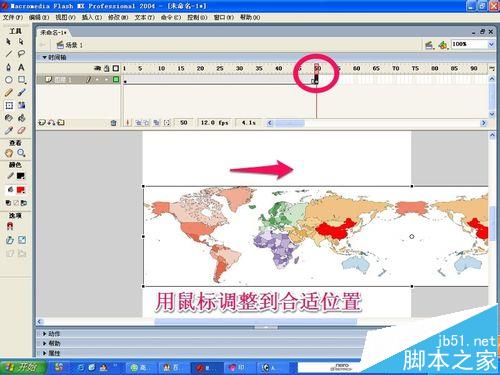Toggle the Snap to Objects magnet

click(x=10, y=227)
